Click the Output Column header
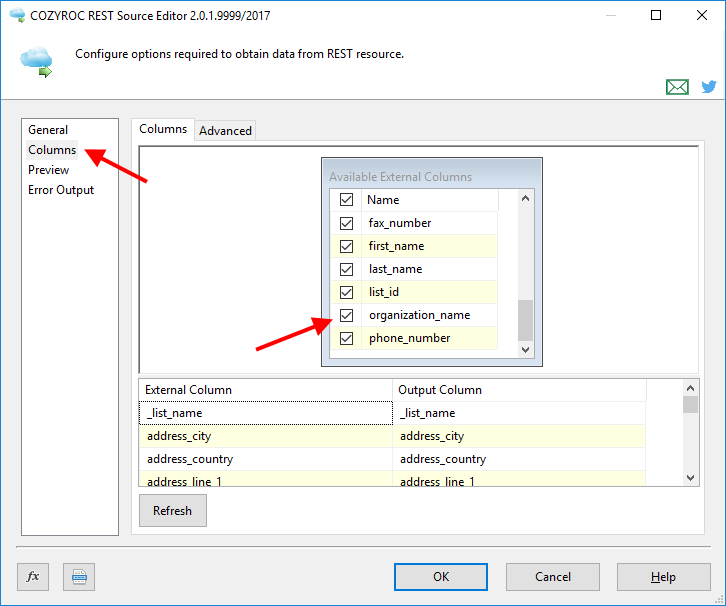Screen dimensions: 726x606 519,390
